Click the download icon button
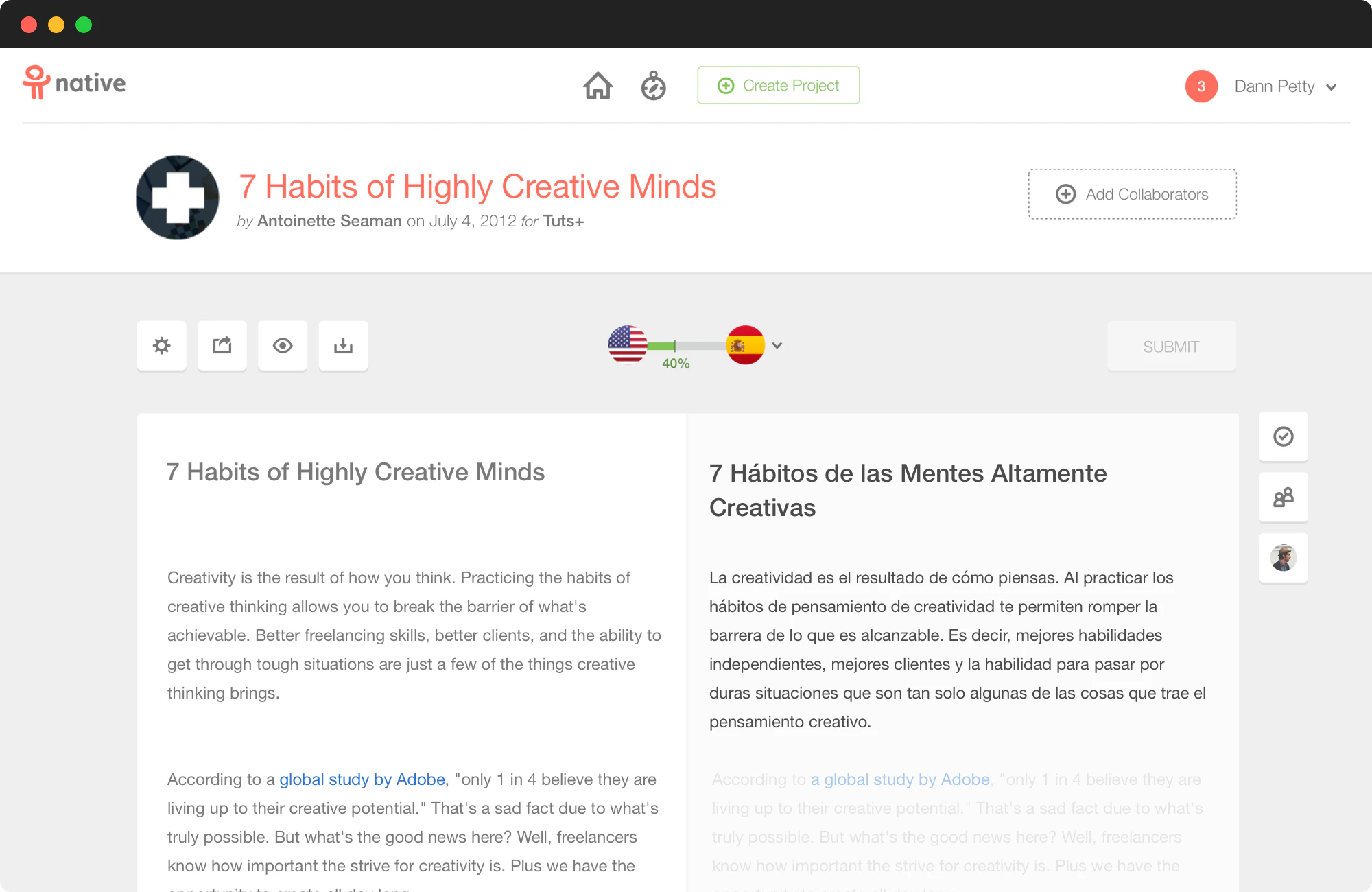The image size is (1372, 892). click(343, 346)
